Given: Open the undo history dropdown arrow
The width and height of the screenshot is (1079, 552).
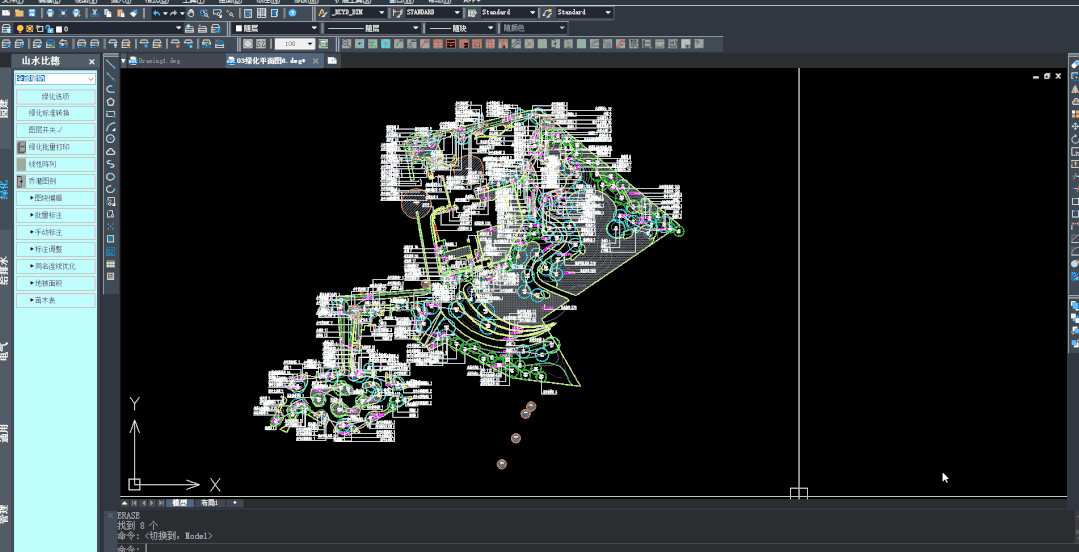Looking at the screenshot, I should (165, 13).
